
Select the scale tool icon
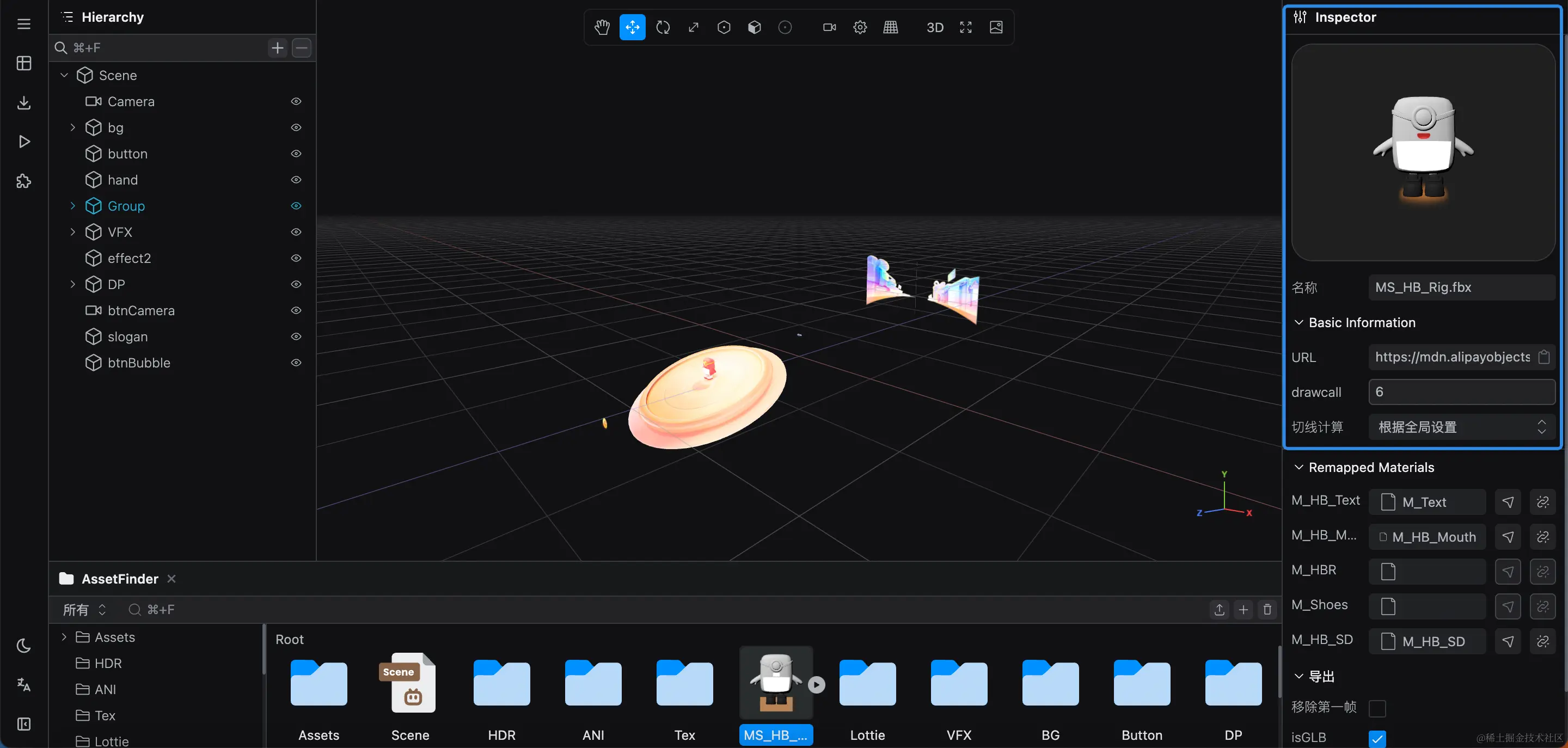[693, 27]
